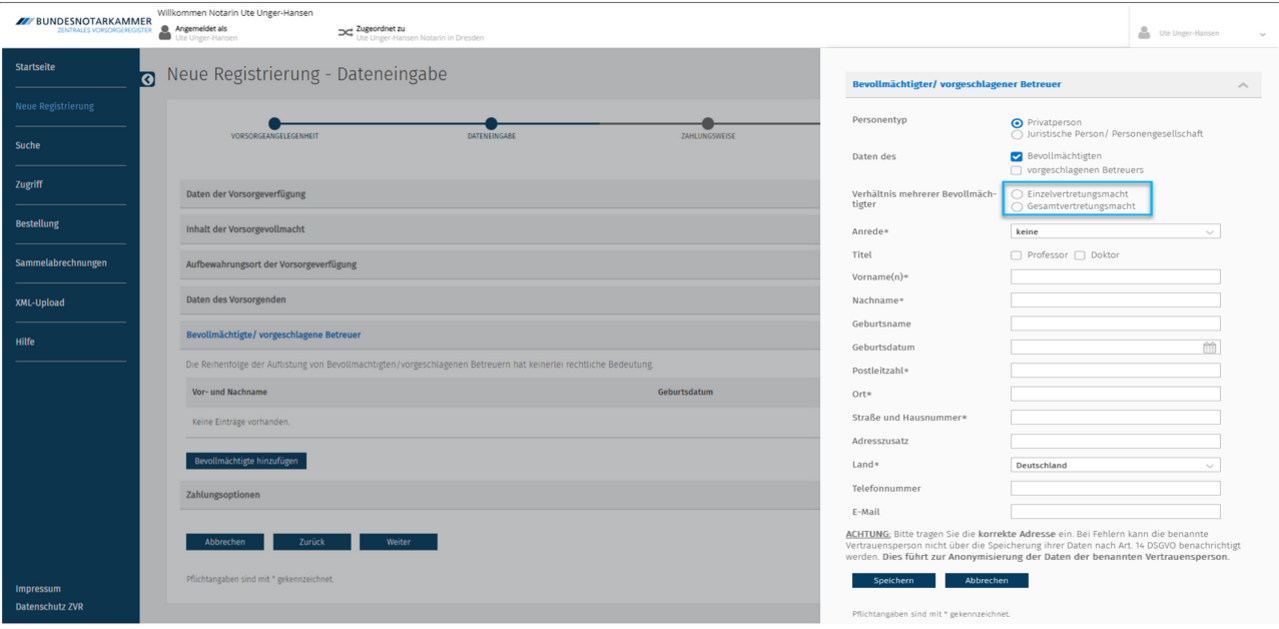1279x629 pixels.
Task: Click the Speichern button
Action: [893, 580]
